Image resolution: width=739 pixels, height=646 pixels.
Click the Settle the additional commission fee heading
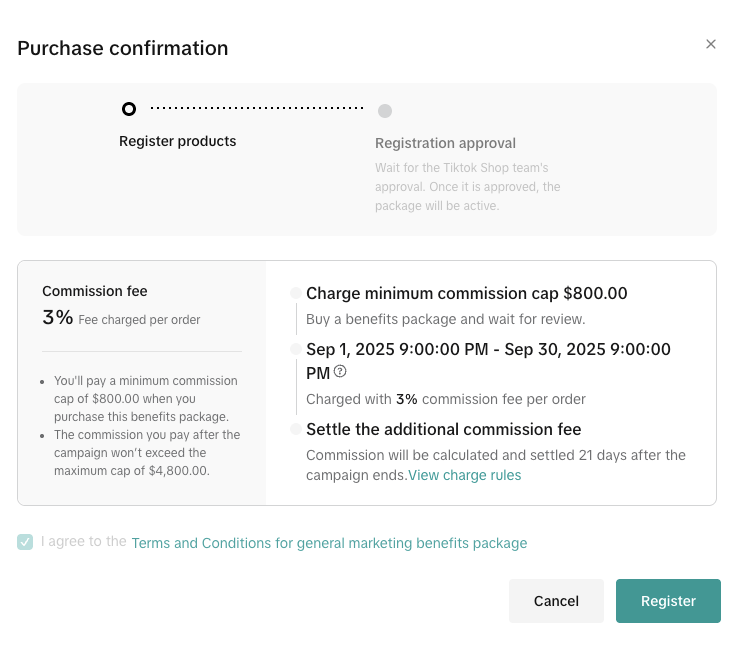coord(443,429)
